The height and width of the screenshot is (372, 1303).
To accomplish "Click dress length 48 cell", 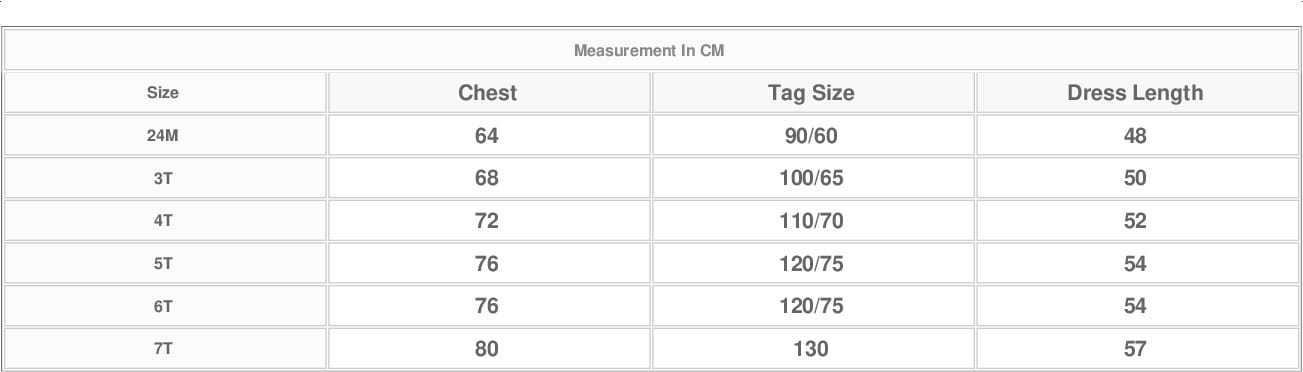I will coord(1136,135).
